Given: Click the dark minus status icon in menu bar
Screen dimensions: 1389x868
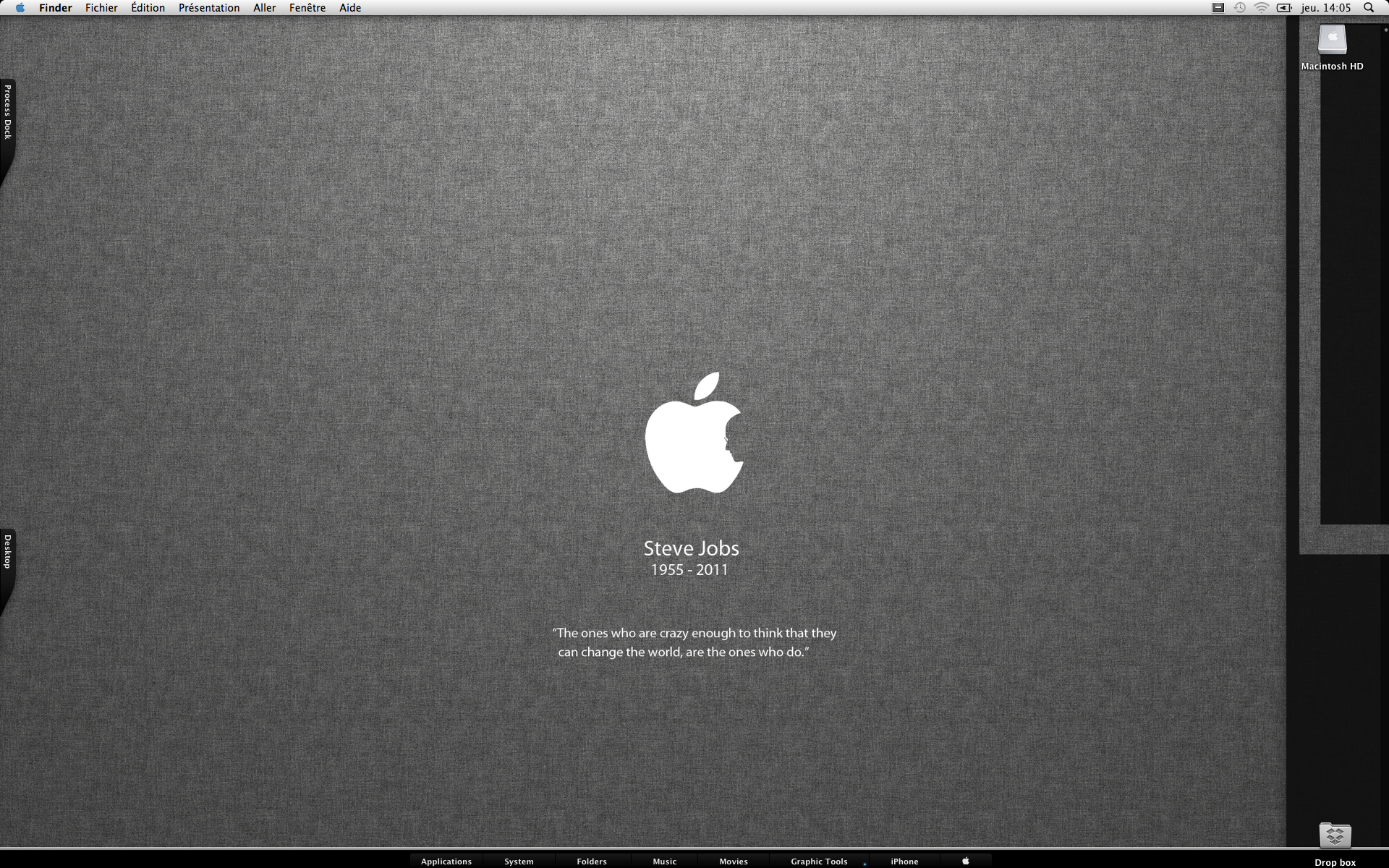Looking at the screenshot, I should (x=1218, y=8).
